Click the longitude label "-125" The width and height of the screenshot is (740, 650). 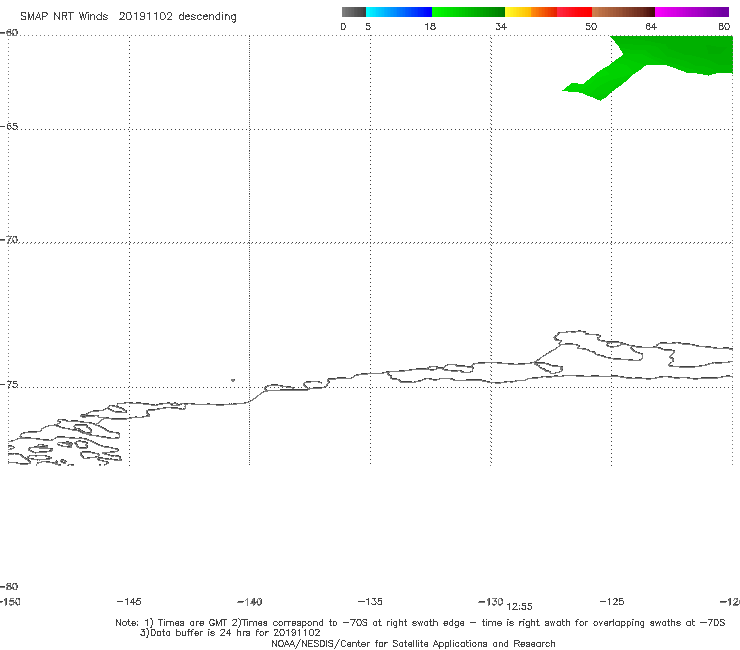[612, 602]
